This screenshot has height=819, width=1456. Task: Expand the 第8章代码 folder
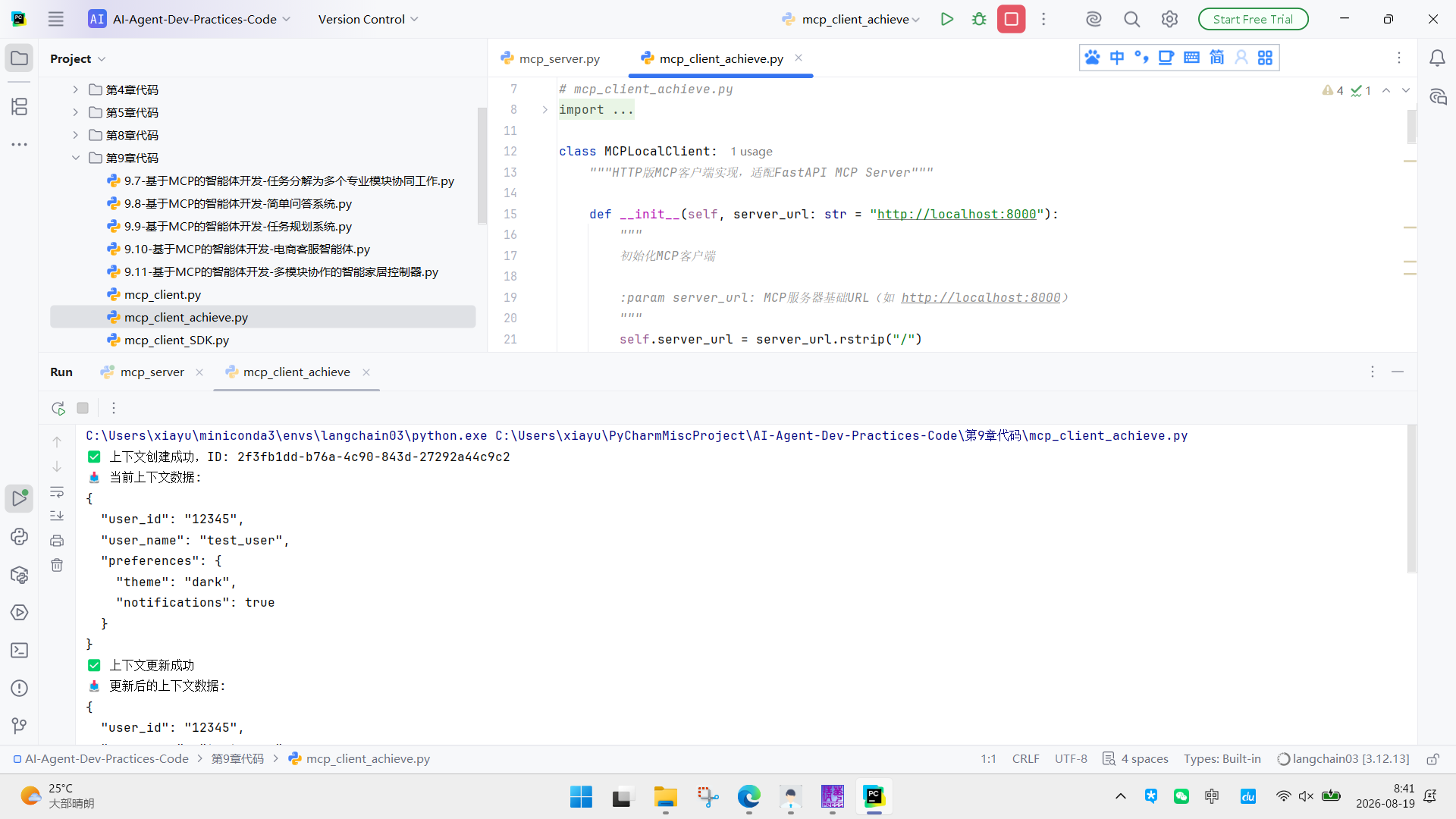click(x=75, y=135)
